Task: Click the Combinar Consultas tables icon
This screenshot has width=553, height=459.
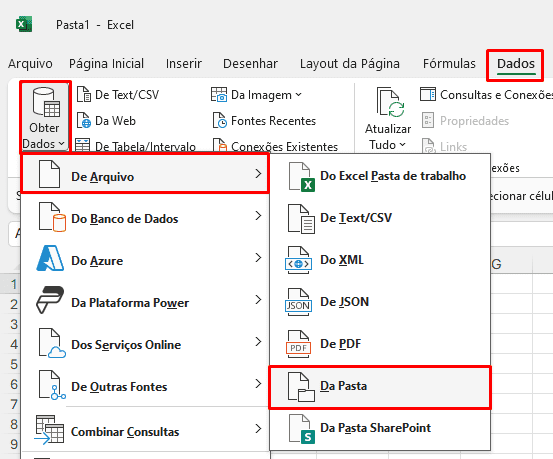Action: [49, 430]
